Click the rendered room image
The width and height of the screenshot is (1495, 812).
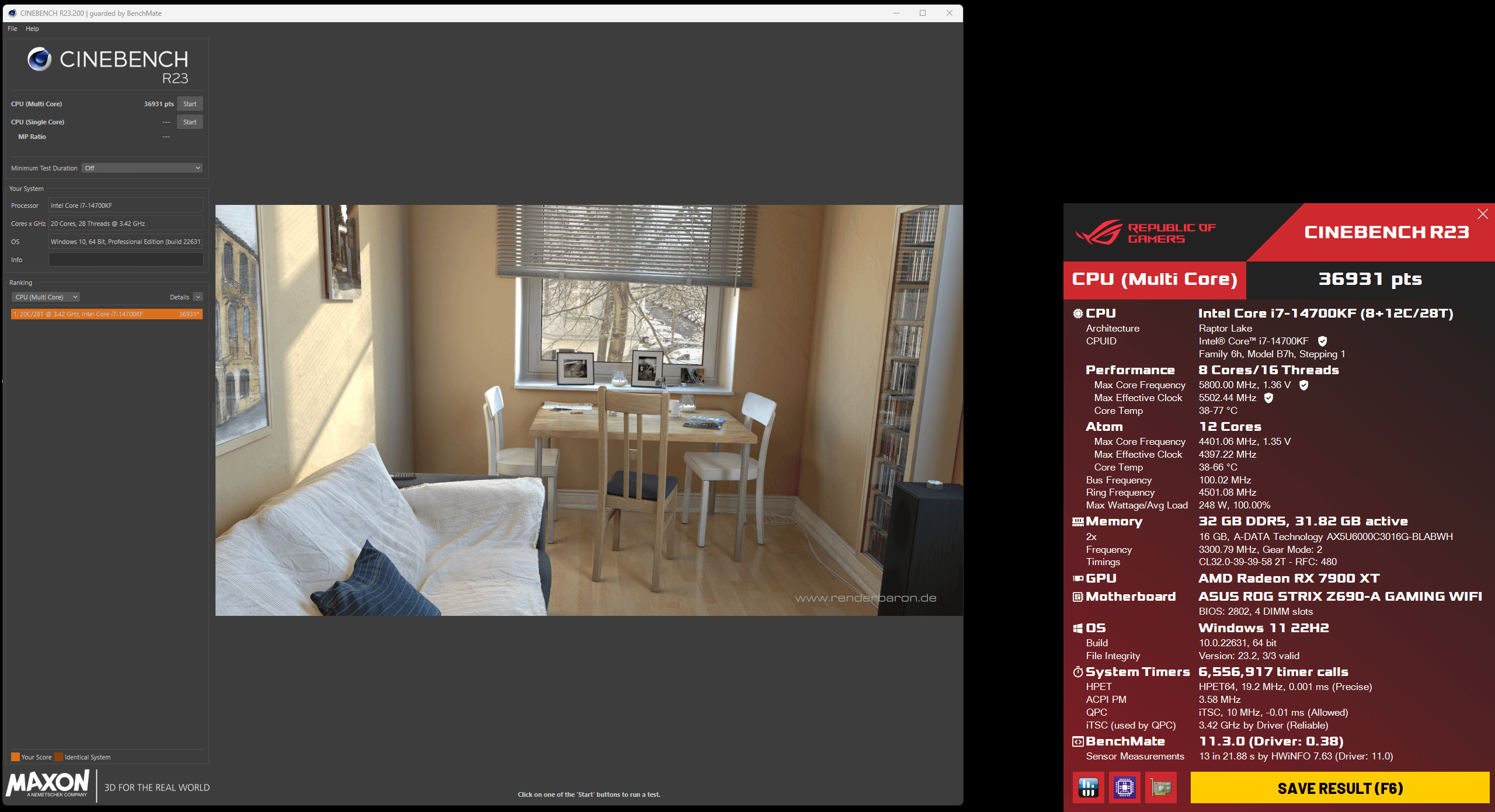pos(589,410)
